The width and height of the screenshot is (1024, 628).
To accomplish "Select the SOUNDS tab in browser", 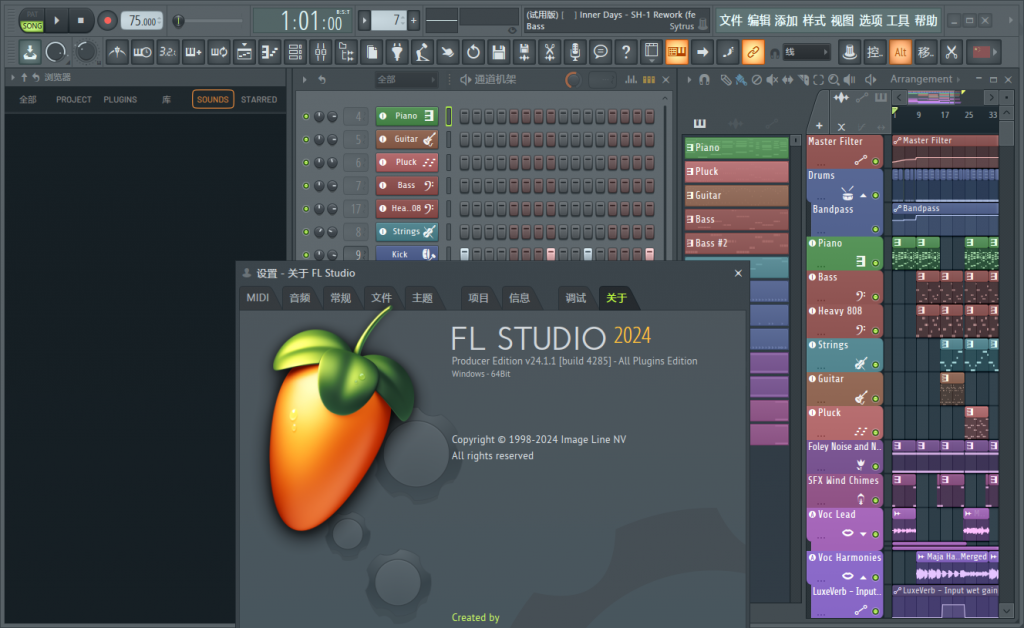I will click(x=213, y=99).
